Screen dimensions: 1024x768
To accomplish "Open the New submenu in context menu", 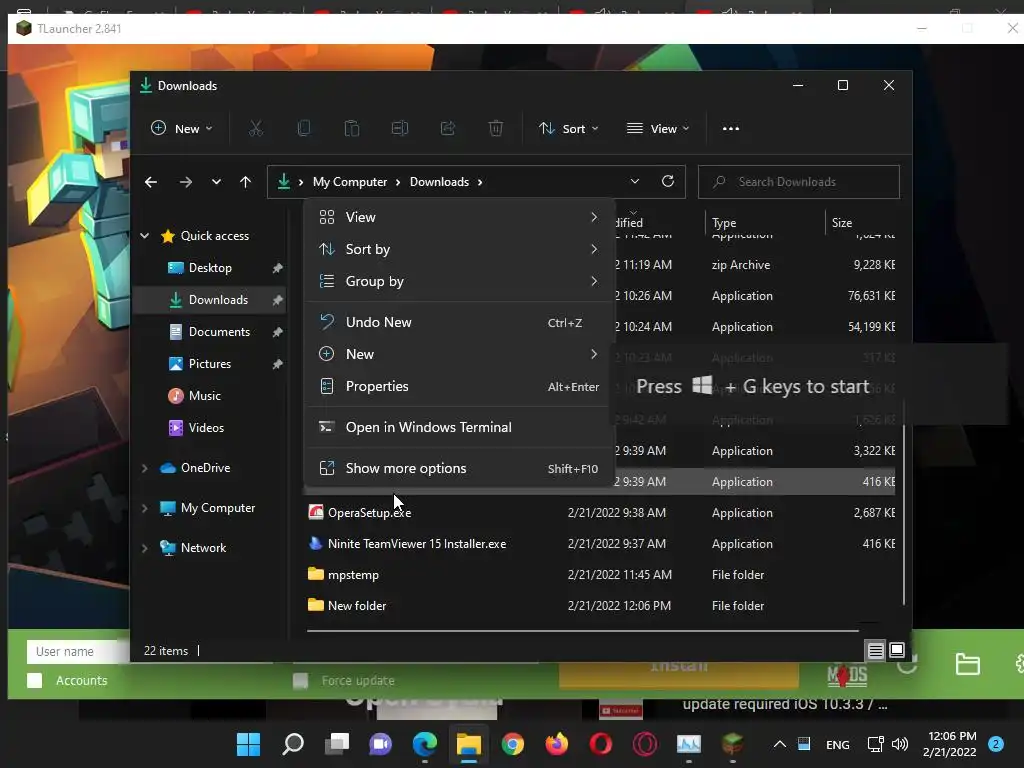I will tap(458, 354).
